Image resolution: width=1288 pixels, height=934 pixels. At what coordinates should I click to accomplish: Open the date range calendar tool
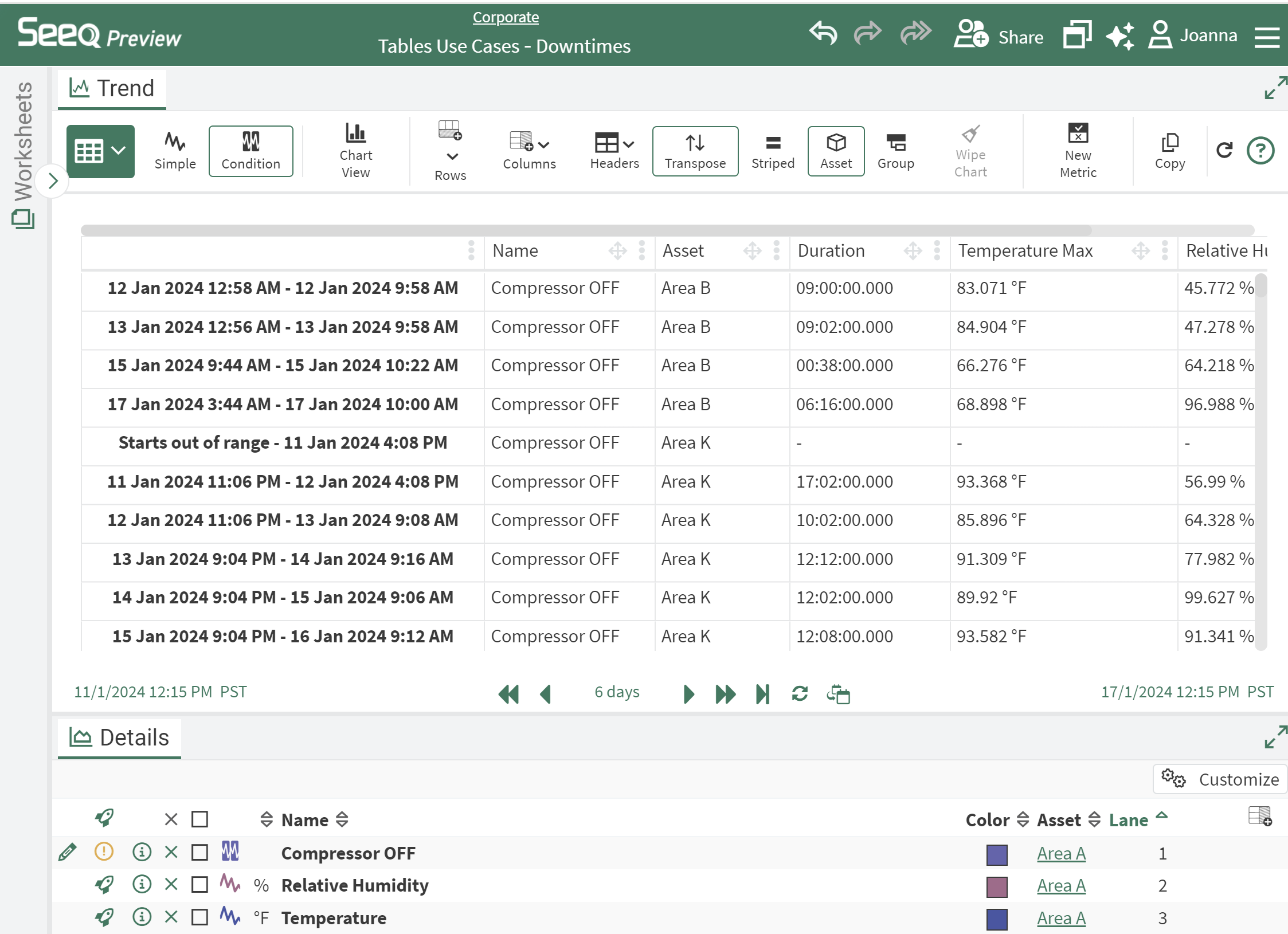pos(838,694)
